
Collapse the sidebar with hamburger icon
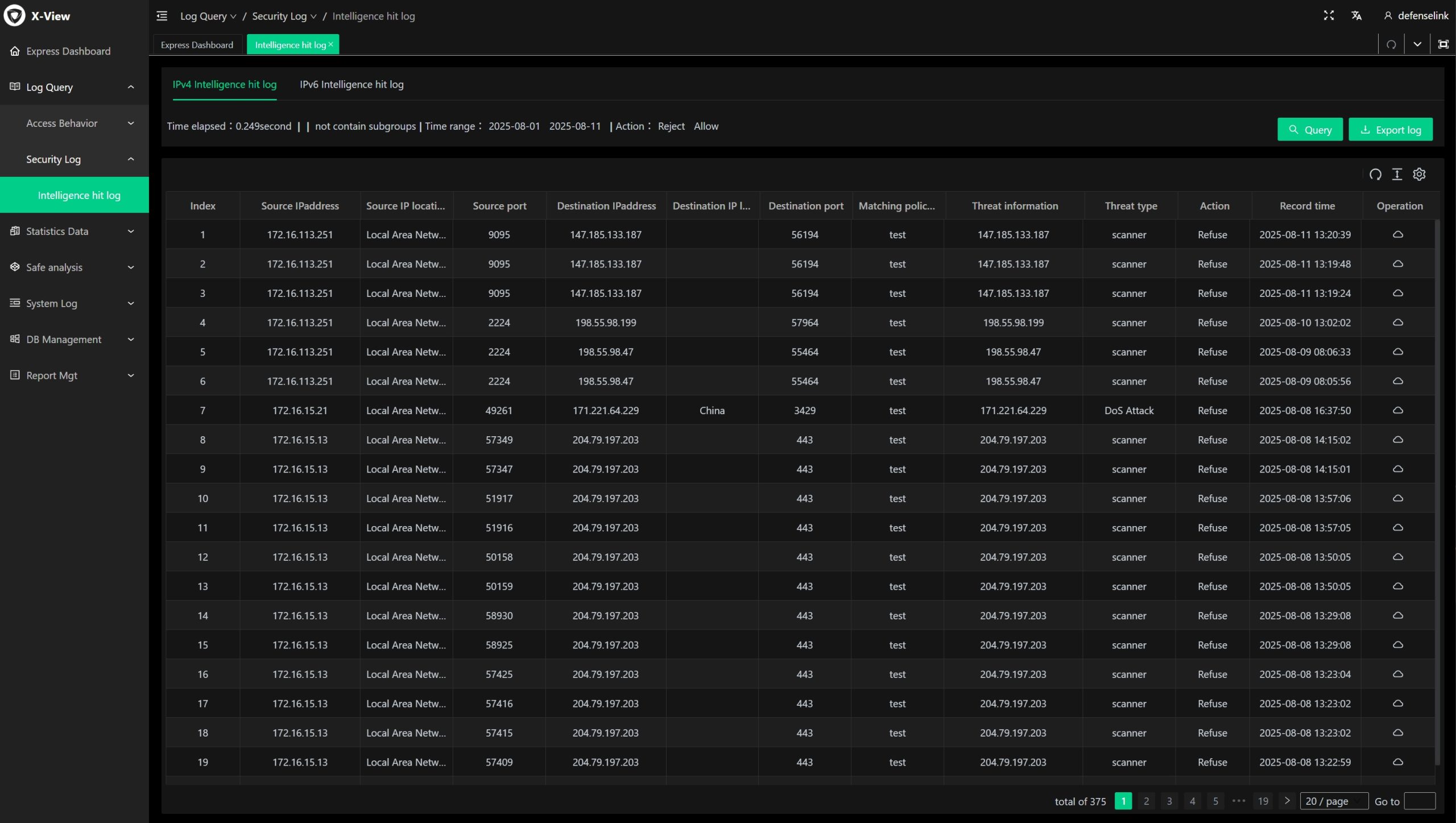click(x=162, y=16)
